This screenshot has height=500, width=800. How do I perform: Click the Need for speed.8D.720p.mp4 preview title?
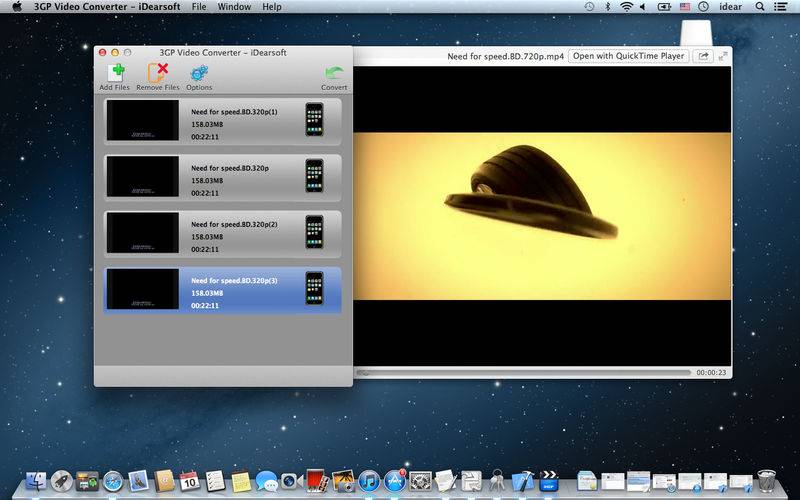pos(506,56)
